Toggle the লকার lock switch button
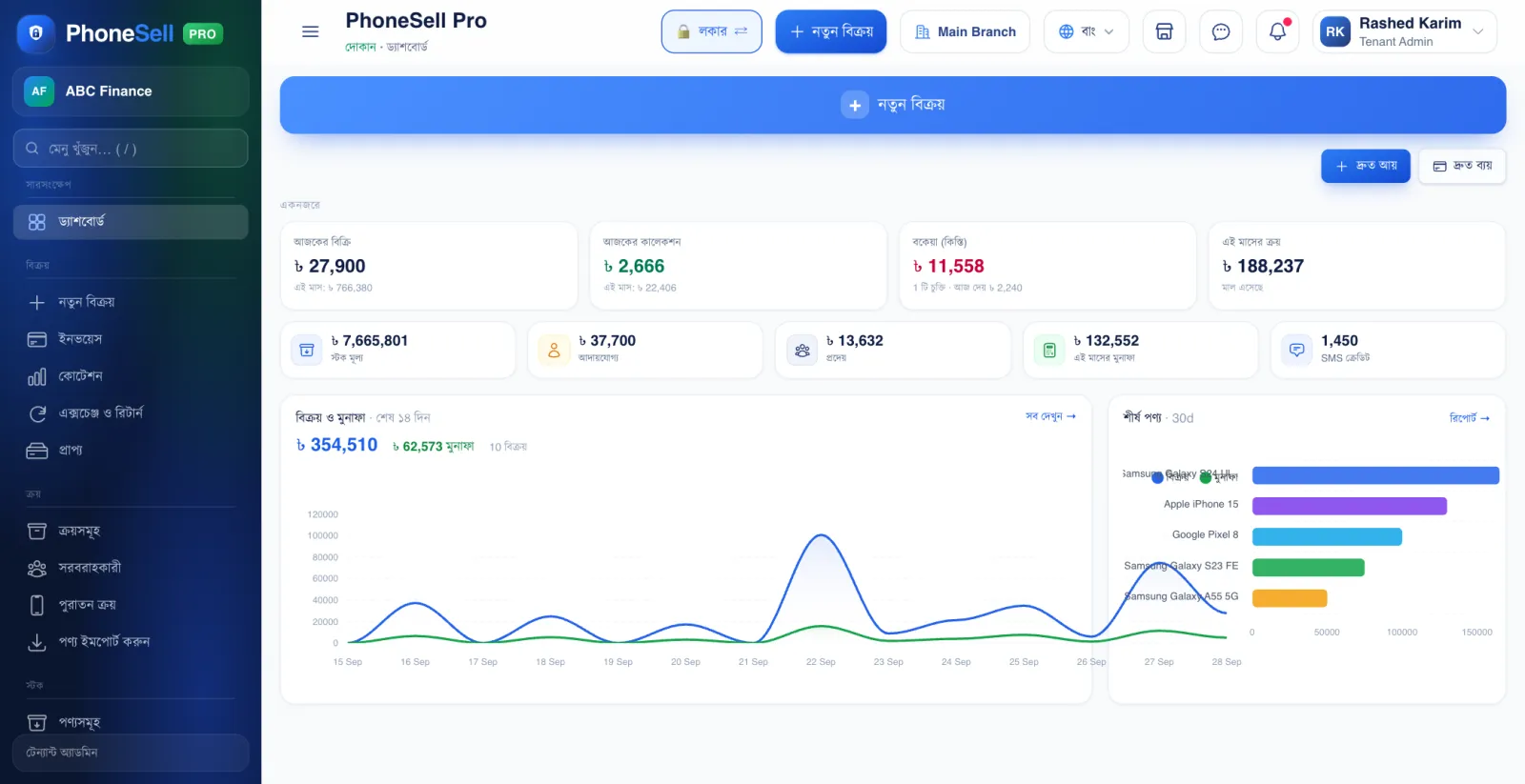This screenshot has width=1525, height=784. coord(712,31)
